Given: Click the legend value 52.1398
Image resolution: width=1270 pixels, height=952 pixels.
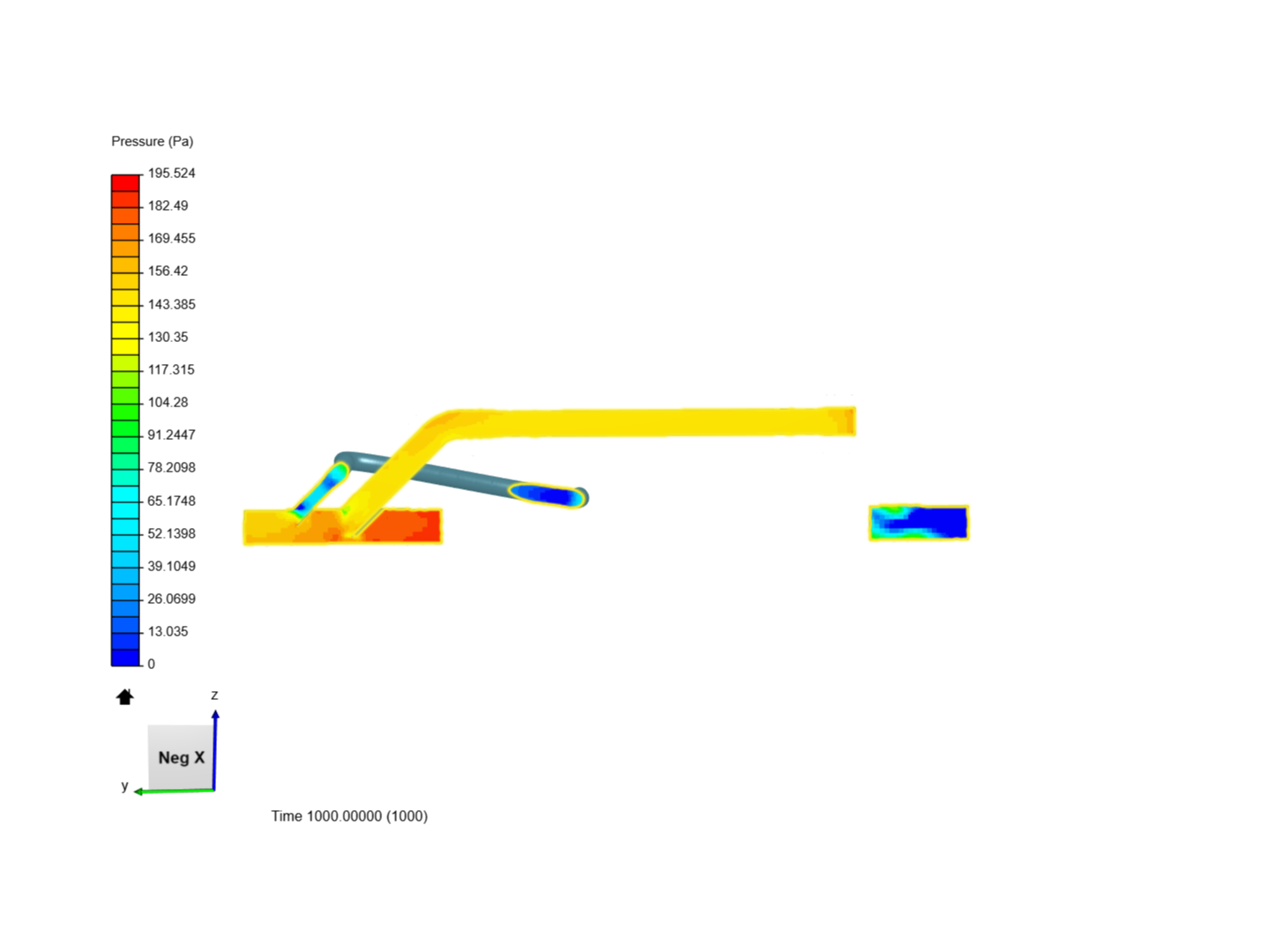Looking at the screenshot, I should 171,533.
